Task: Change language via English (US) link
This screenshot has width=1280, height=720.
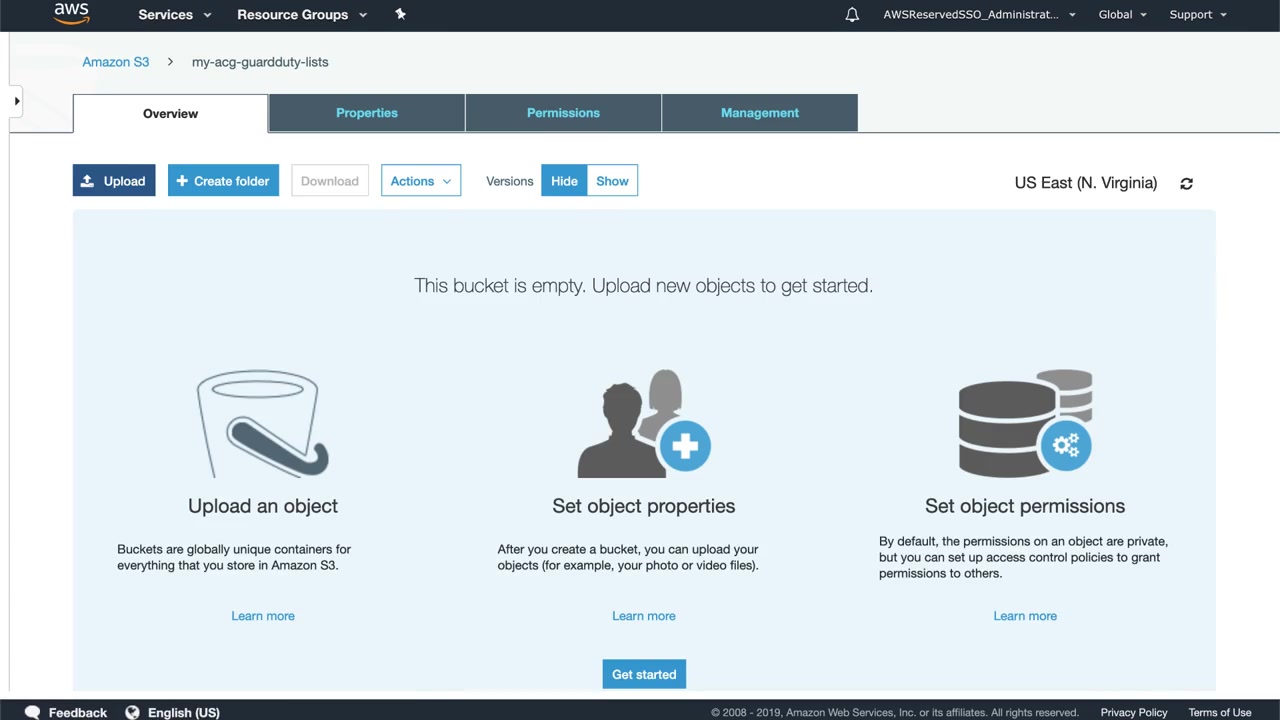Action: [x=184, y=712]
